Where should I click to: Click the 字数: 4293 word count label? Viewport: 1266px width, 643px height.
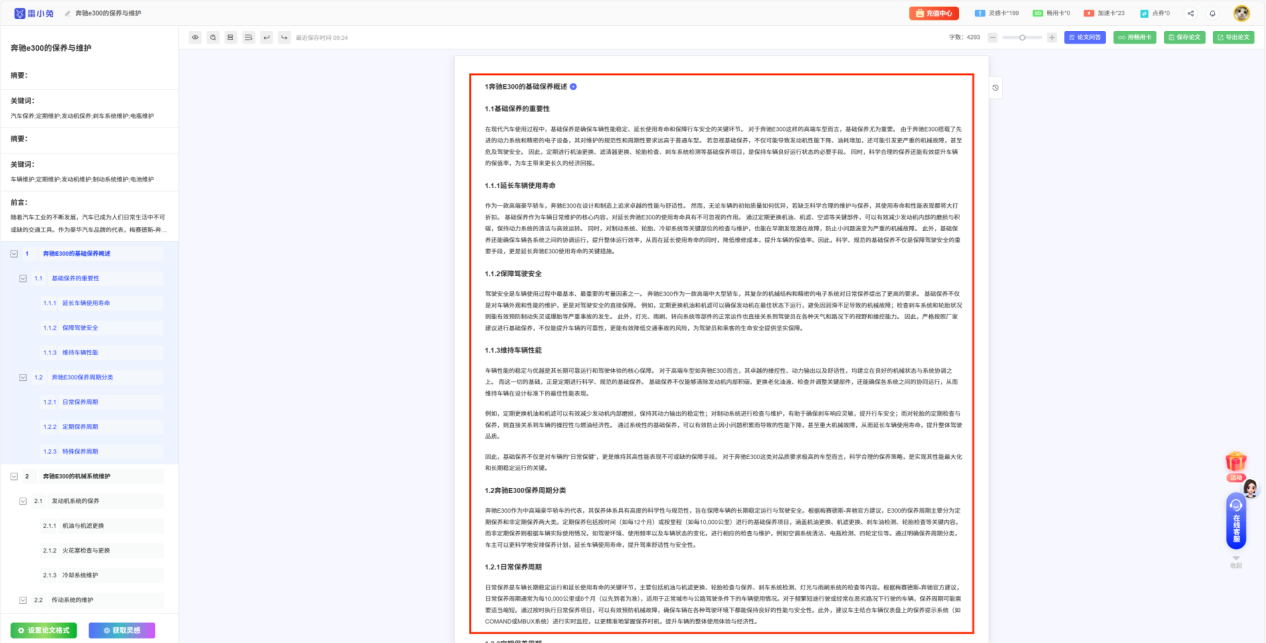(964, 37)
